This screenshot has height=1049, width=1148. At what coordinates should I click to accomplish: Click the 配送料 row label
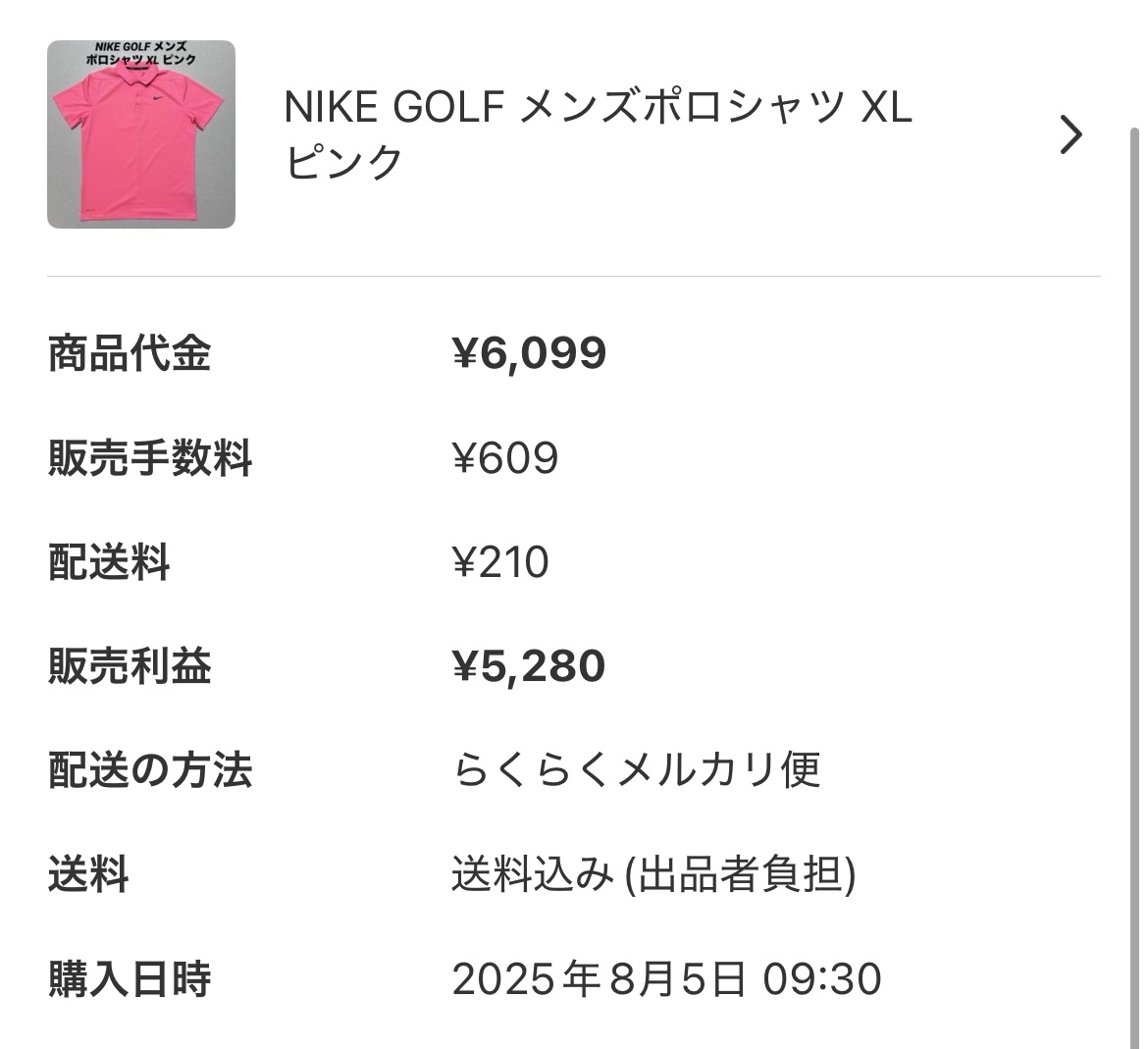pyautogui.click(x=109, y=561)
